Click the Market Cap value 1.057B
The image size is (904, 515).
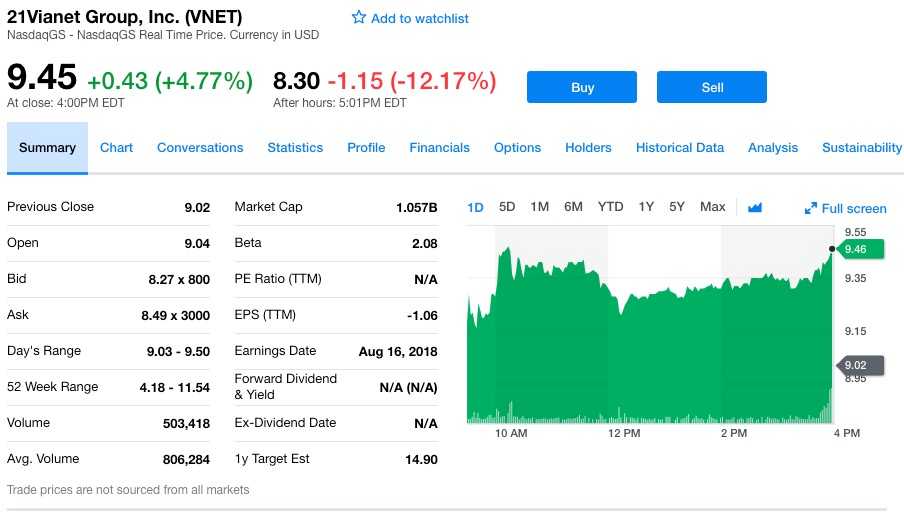(417, 208)
